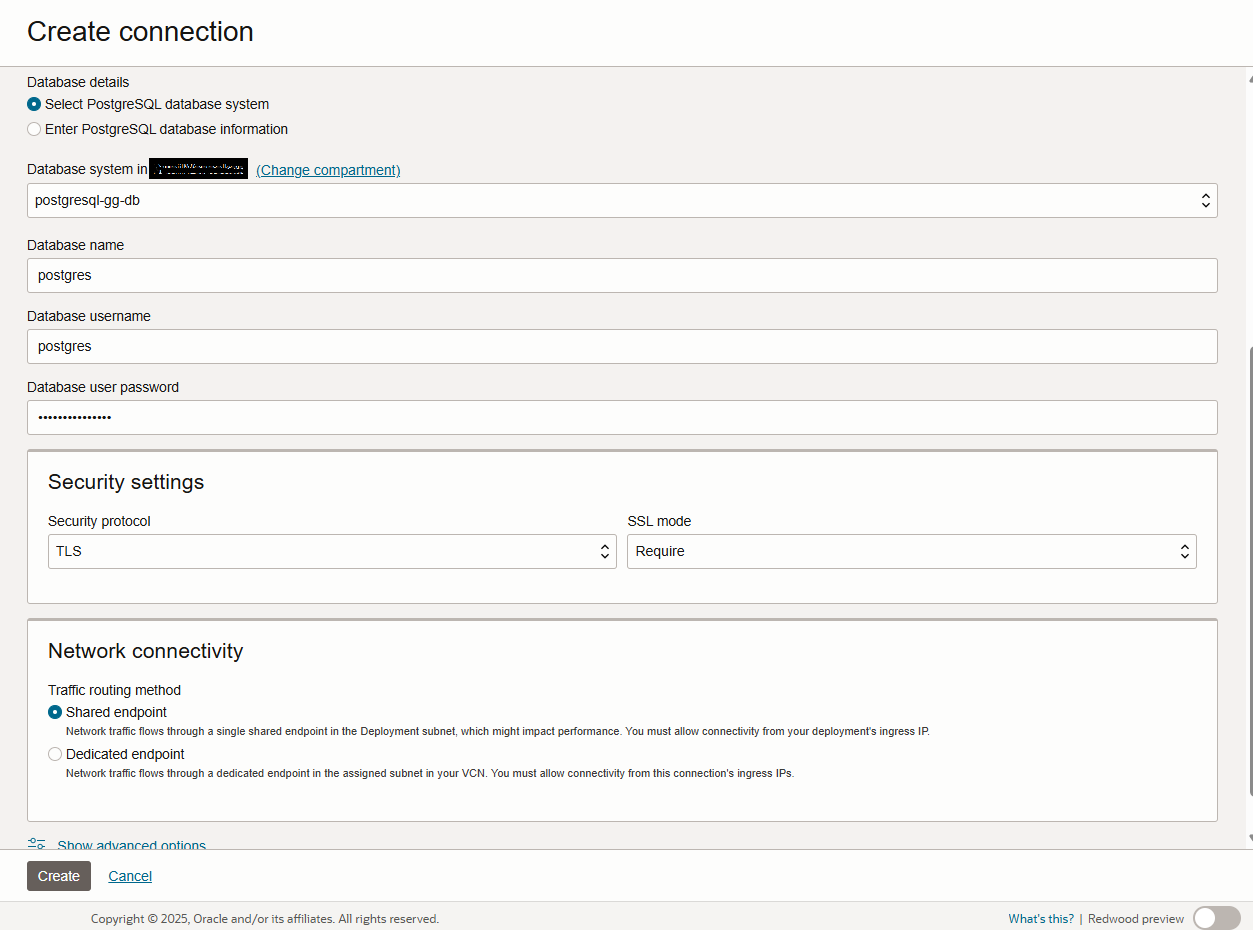The image size is (1253, 930).
Task: Click the Database name input field
Action: click(x=621, y=275)
